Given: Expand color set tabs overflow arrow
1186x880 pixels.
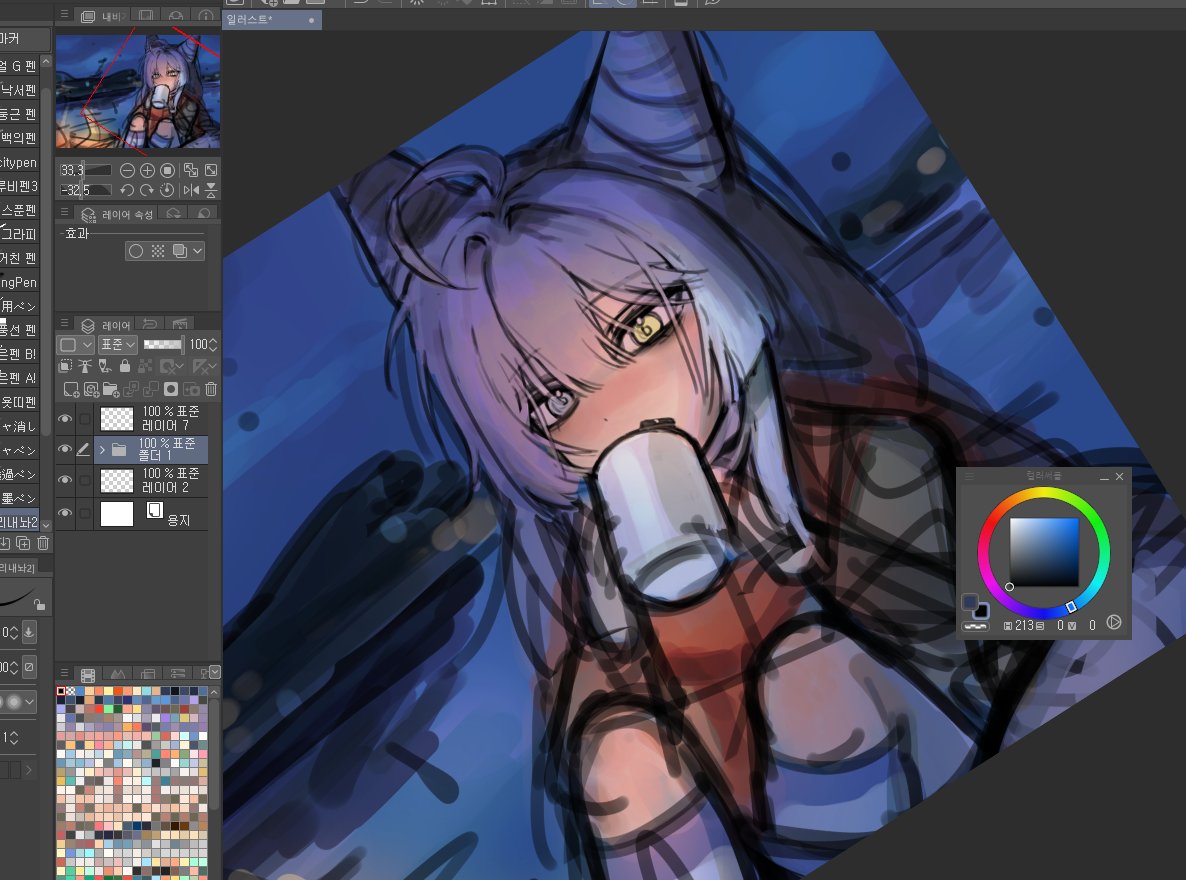Looking at the screenshot, I should click(215, 672).
